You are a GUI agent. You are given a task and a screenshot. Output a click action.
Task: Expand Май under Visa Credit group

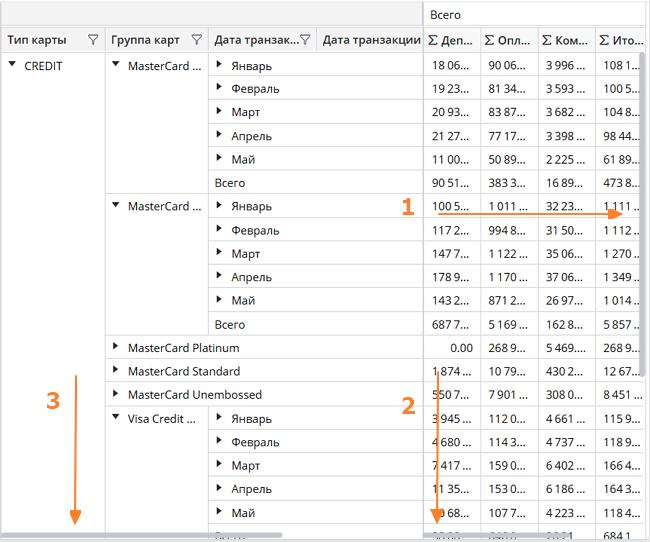coord(220,513)
